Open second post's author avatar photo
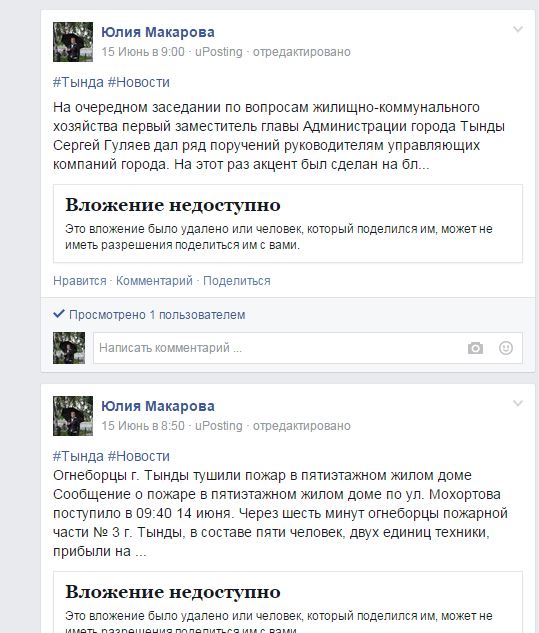Screen dimensions: 539x633 tap(73, 416)
